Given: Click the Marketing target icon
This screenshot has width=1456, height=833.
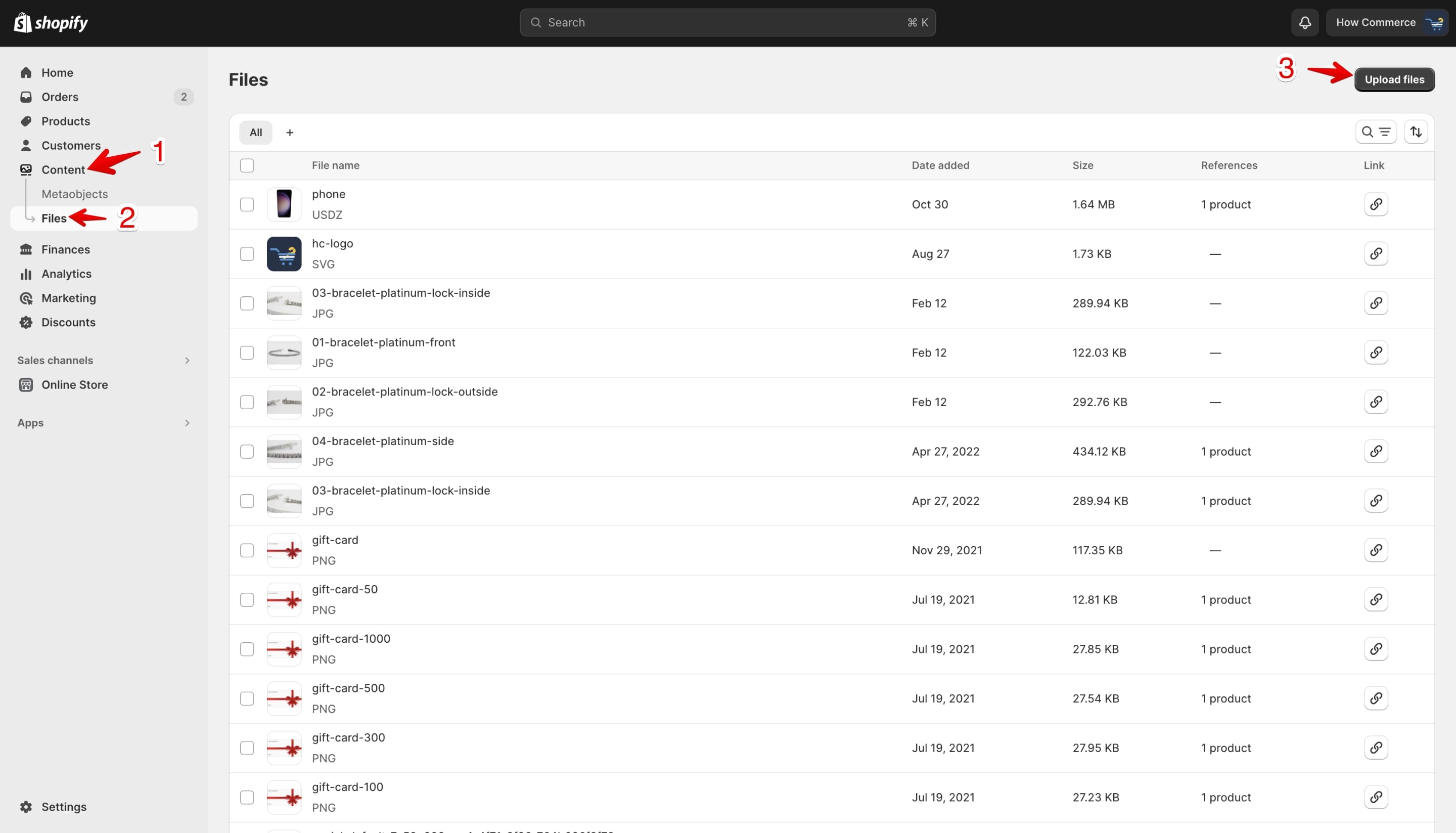Looking at the screenshot, I should coord(26,298).
